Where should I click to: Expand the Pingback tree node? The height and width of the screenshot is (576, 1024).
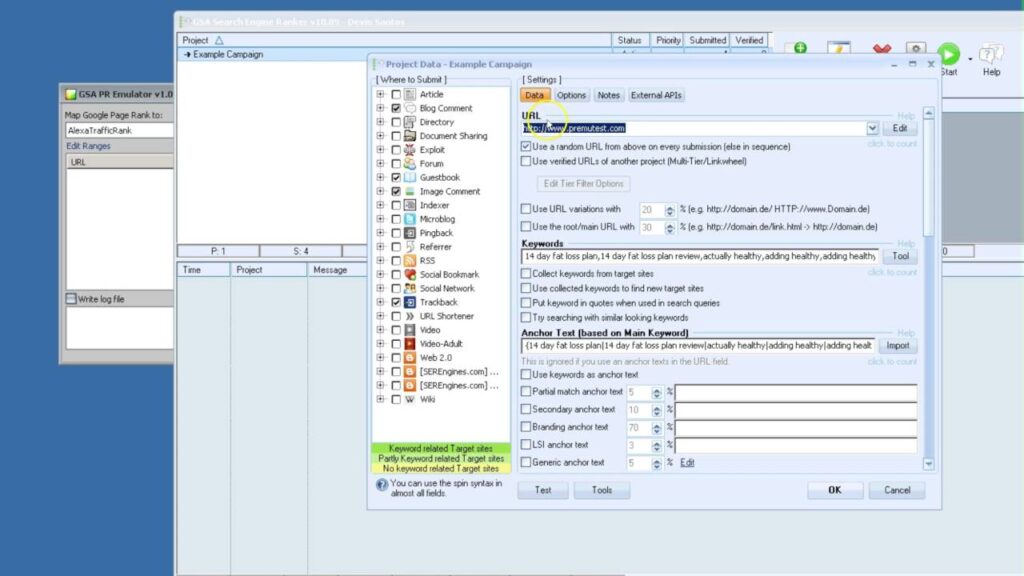point(381,232)
